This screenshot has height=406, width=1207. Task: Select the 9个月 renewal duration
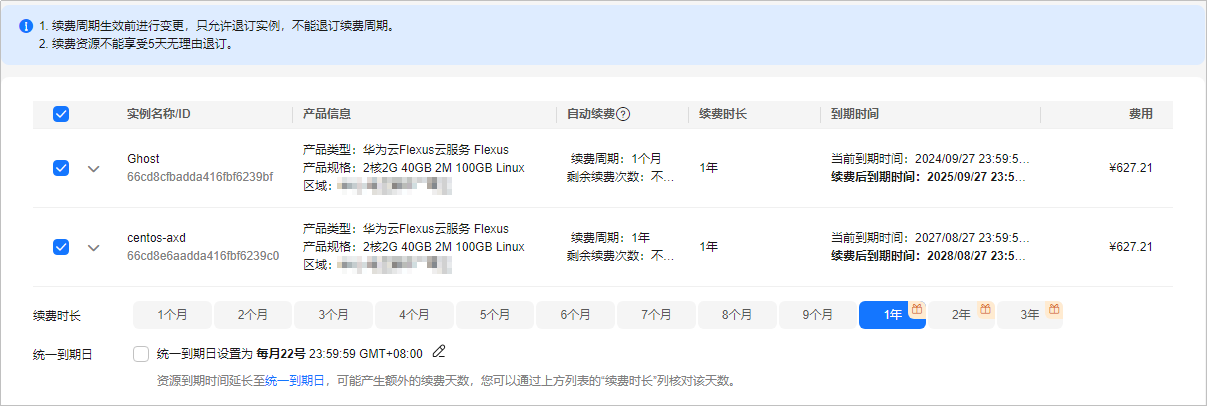[x=817, y=314]
